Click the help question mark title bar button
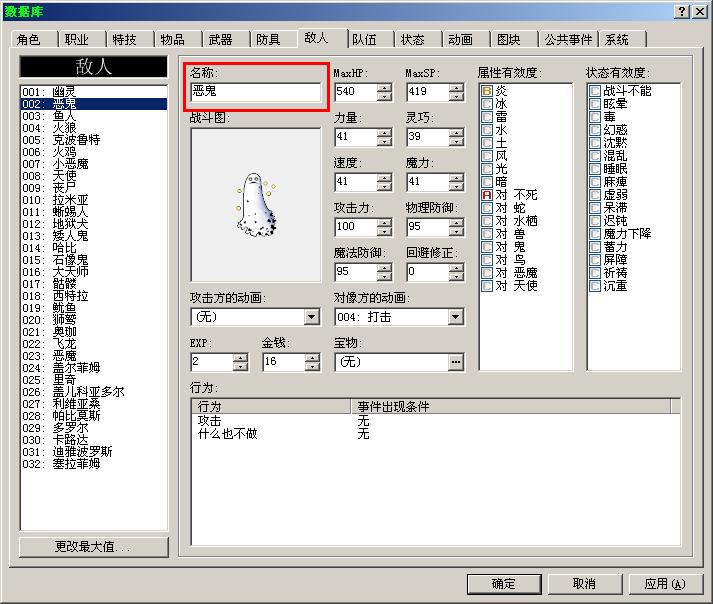This screenshot has height=604, width=713. (681, 11)
